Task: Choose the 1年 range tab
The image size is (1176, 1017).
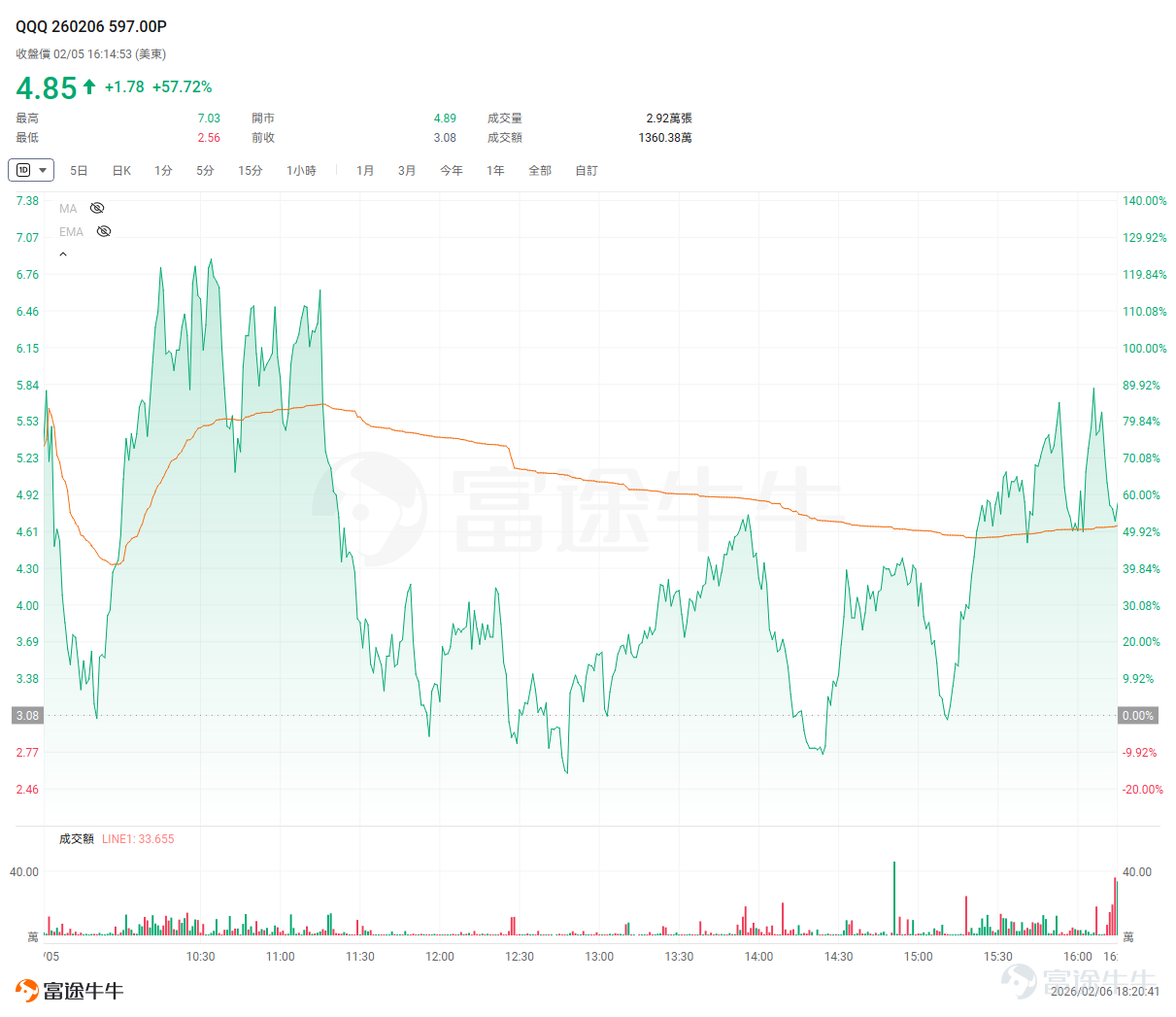Action: coord(495,171)
